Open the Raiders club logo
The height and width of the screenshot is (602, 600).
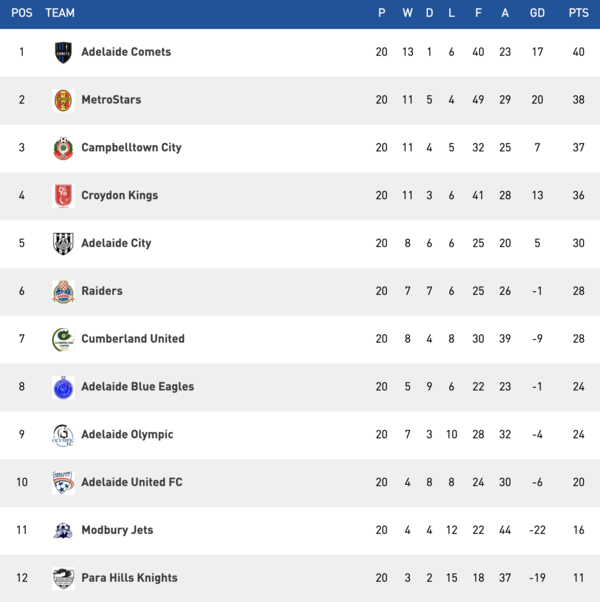coord(63,291)
